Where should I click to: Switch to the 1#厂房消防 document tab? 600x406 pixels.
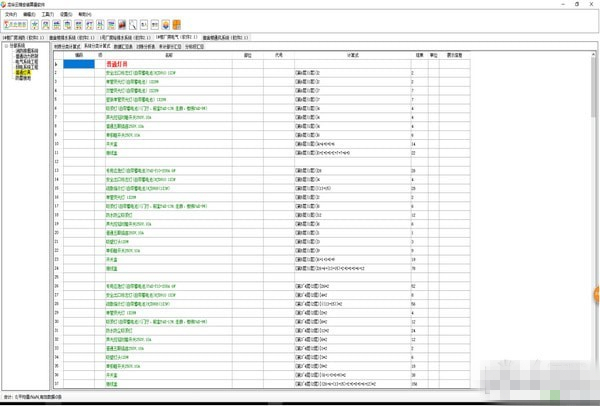click(x=24, y=38)
